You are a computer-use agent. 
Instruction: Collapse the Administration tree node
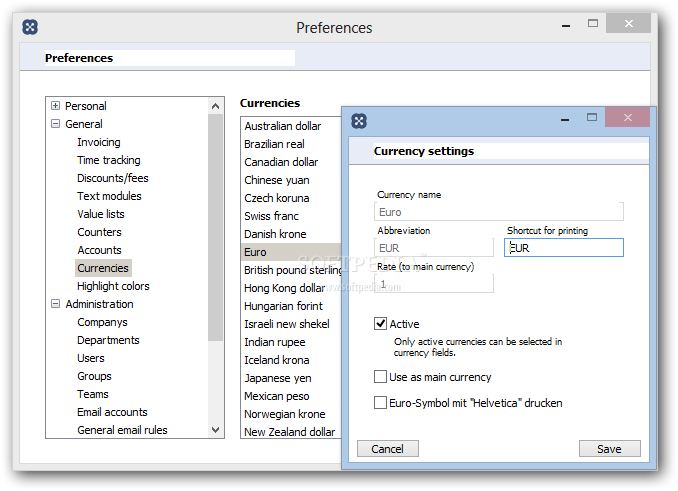coord(55,303)
